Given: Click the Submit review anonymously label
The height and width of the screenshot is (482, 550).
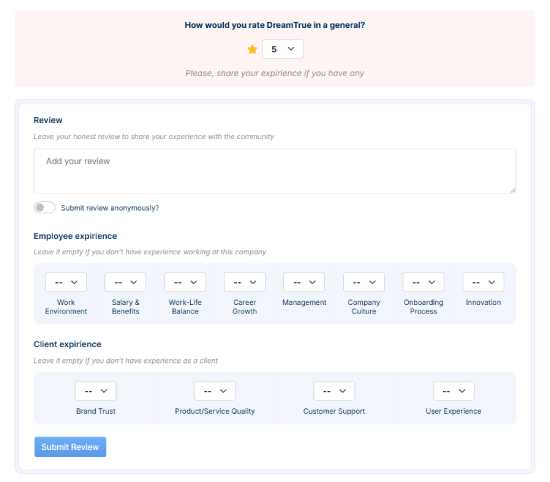Looking at the screenshot, I should click(110, 208).
